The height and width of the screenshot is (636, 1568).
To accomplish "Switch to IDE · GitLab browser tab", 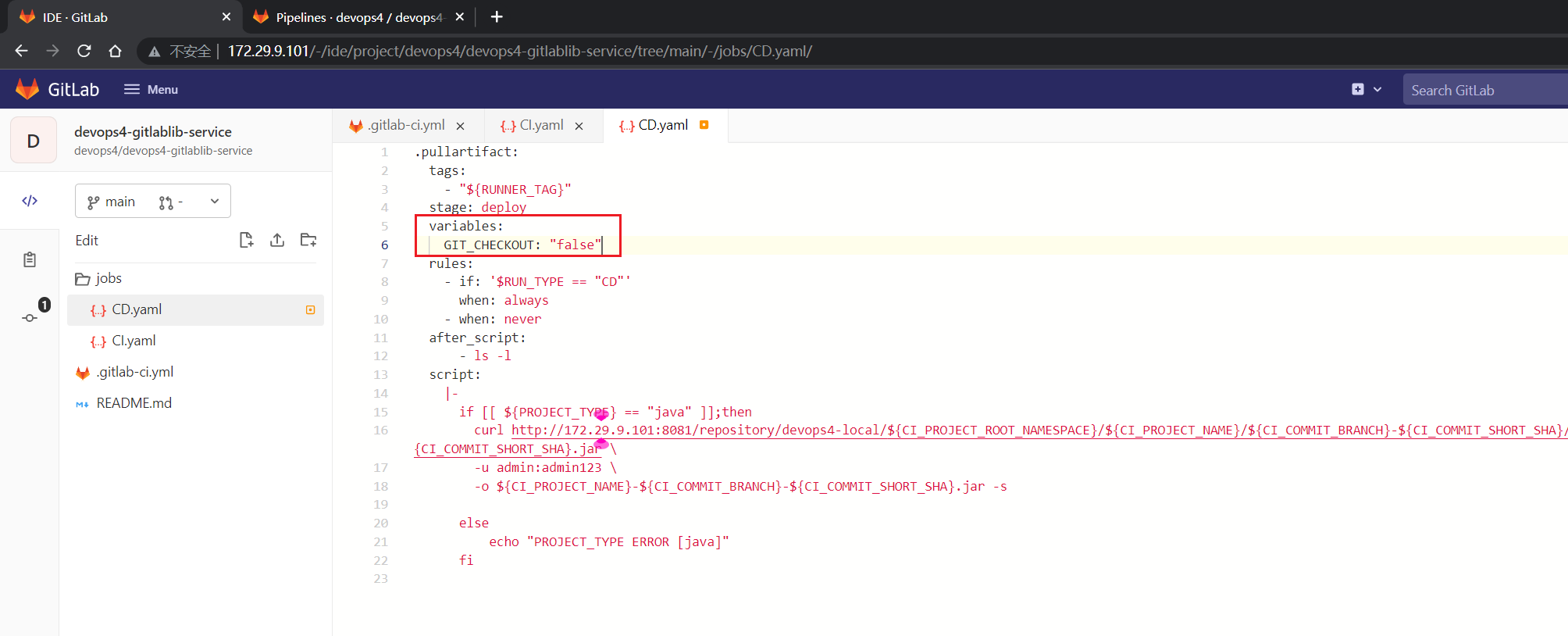I will coord(125,17).
